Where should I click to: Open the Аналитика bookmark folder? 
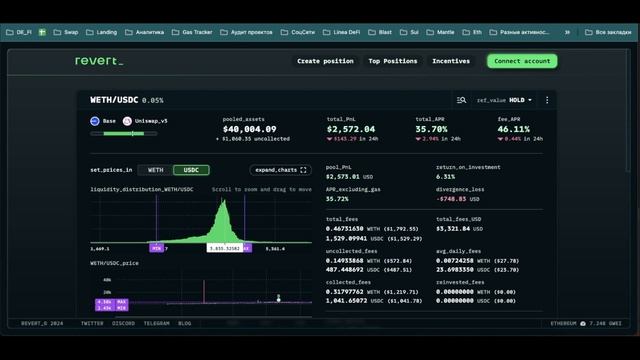coord(144,32)
